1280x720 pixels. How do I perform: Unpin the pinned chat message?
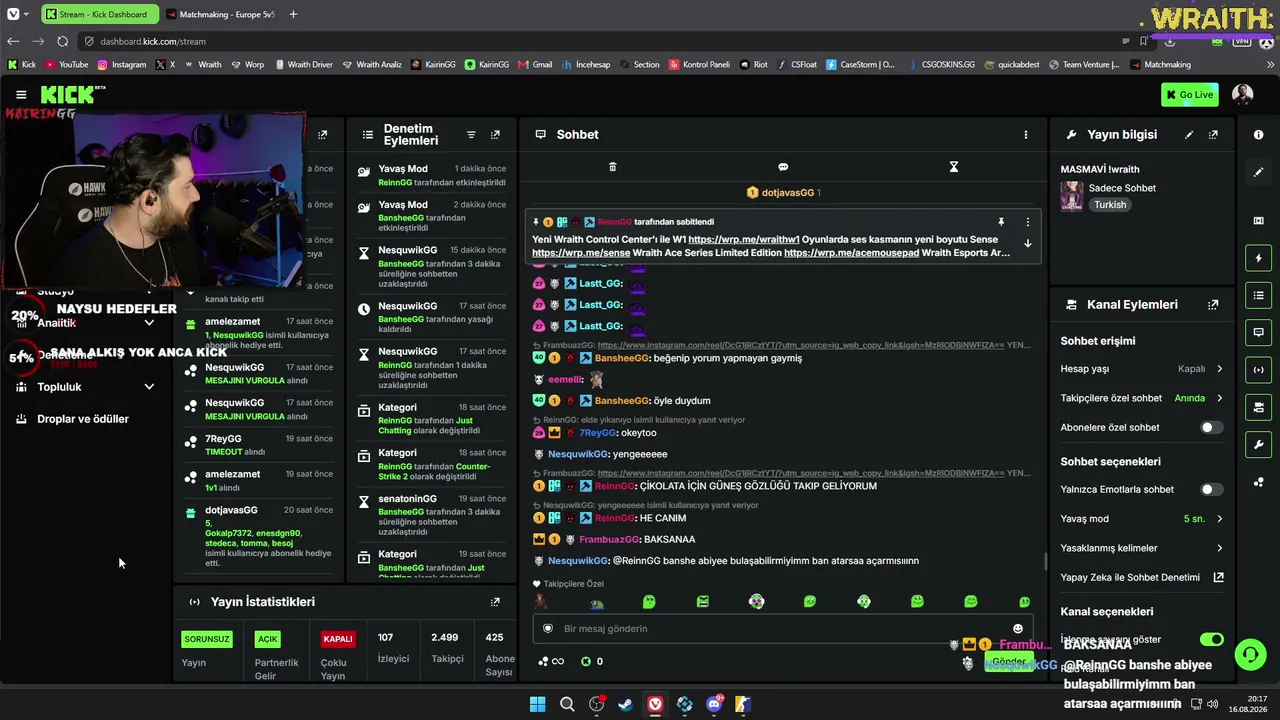[x=1001, y=222]
